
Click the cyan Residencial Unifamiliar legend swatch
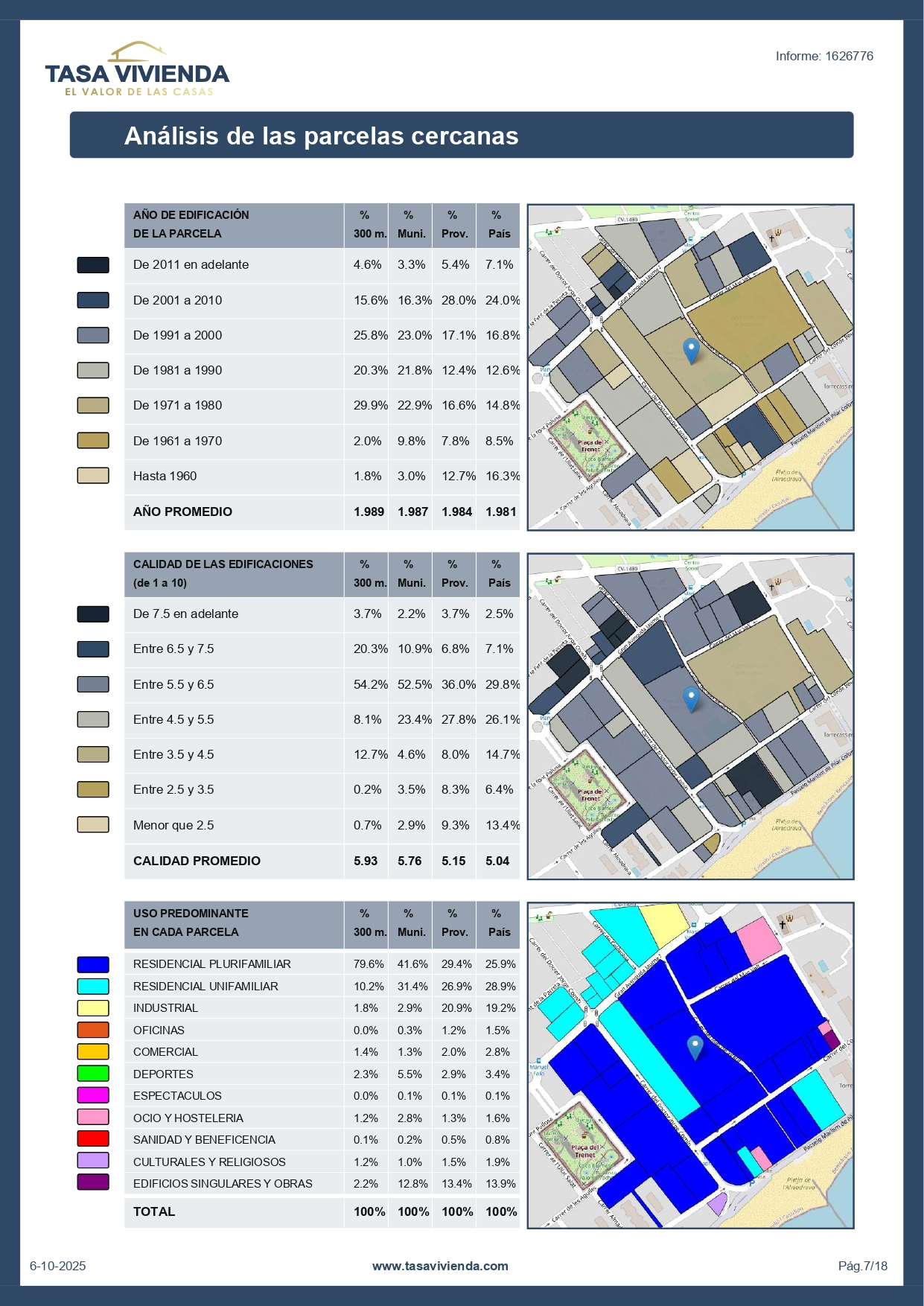click(93, 987)
